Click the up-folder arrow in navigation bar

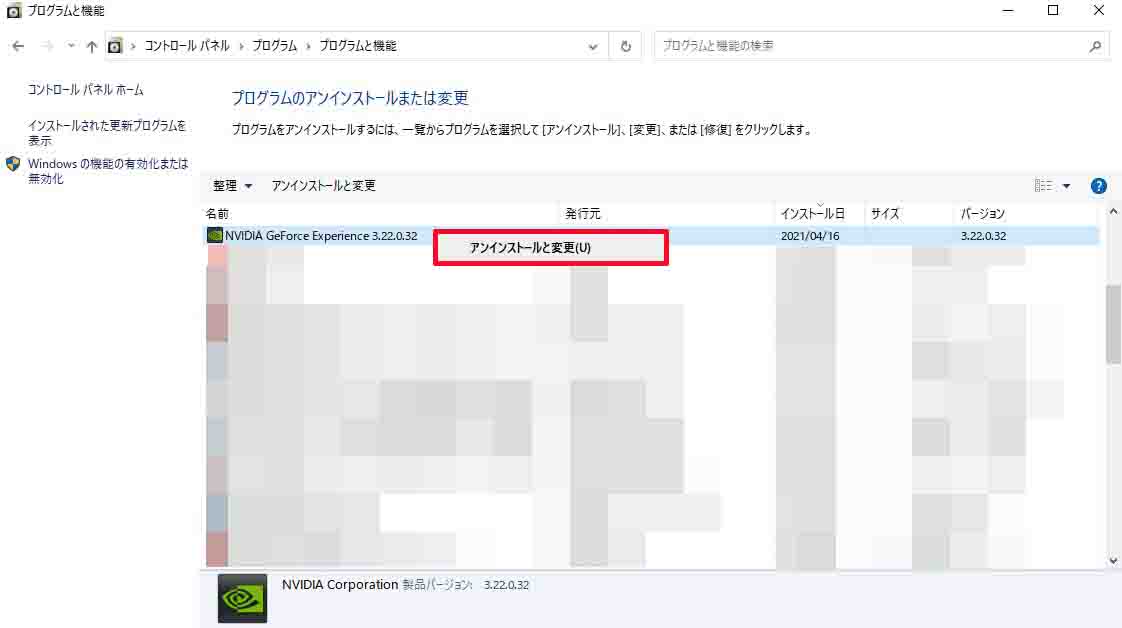pyautogui.click(x=91, y=46)
